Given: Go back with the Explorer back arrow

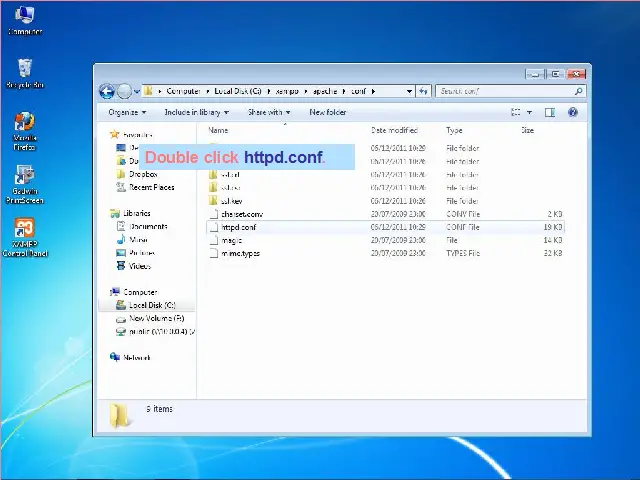Looking at the screenshot, I should 107,91.
